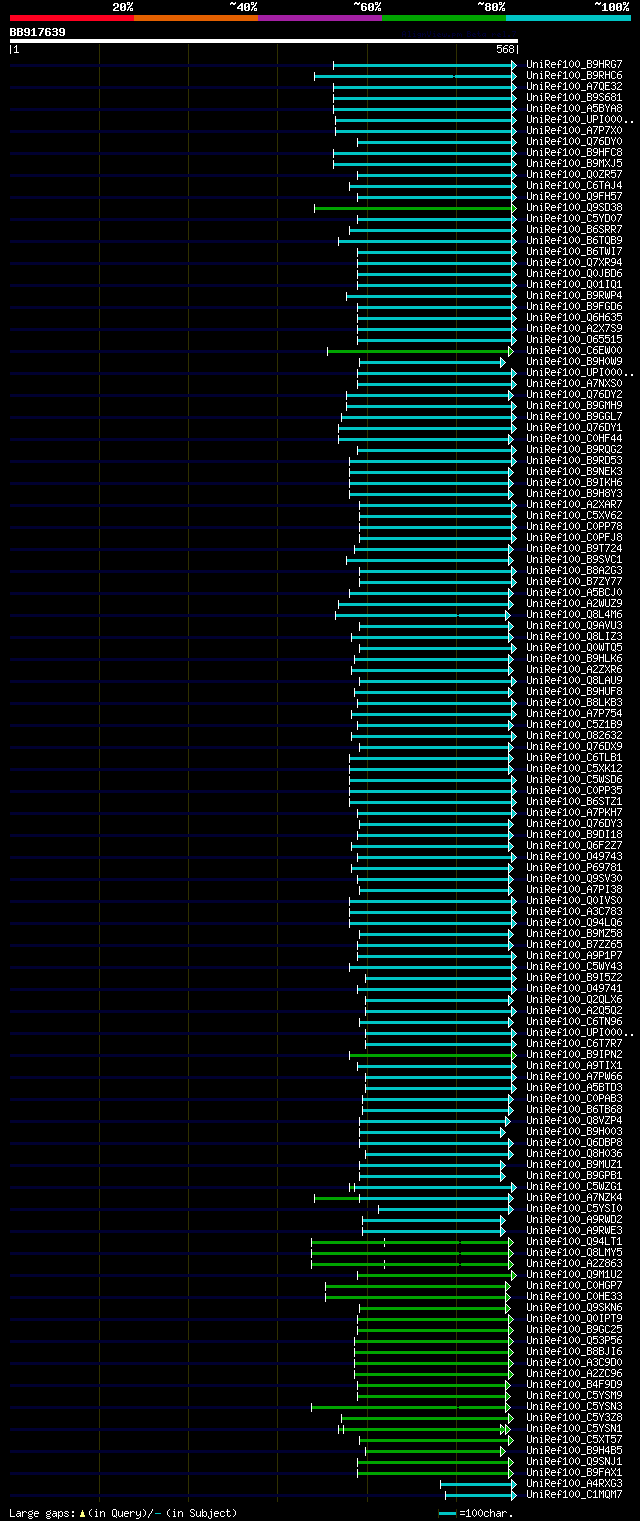This screenshot has height=1521, width=640.
Task: Click the UniRef100_B9IPN2 label
Action: pos(573,1054)
